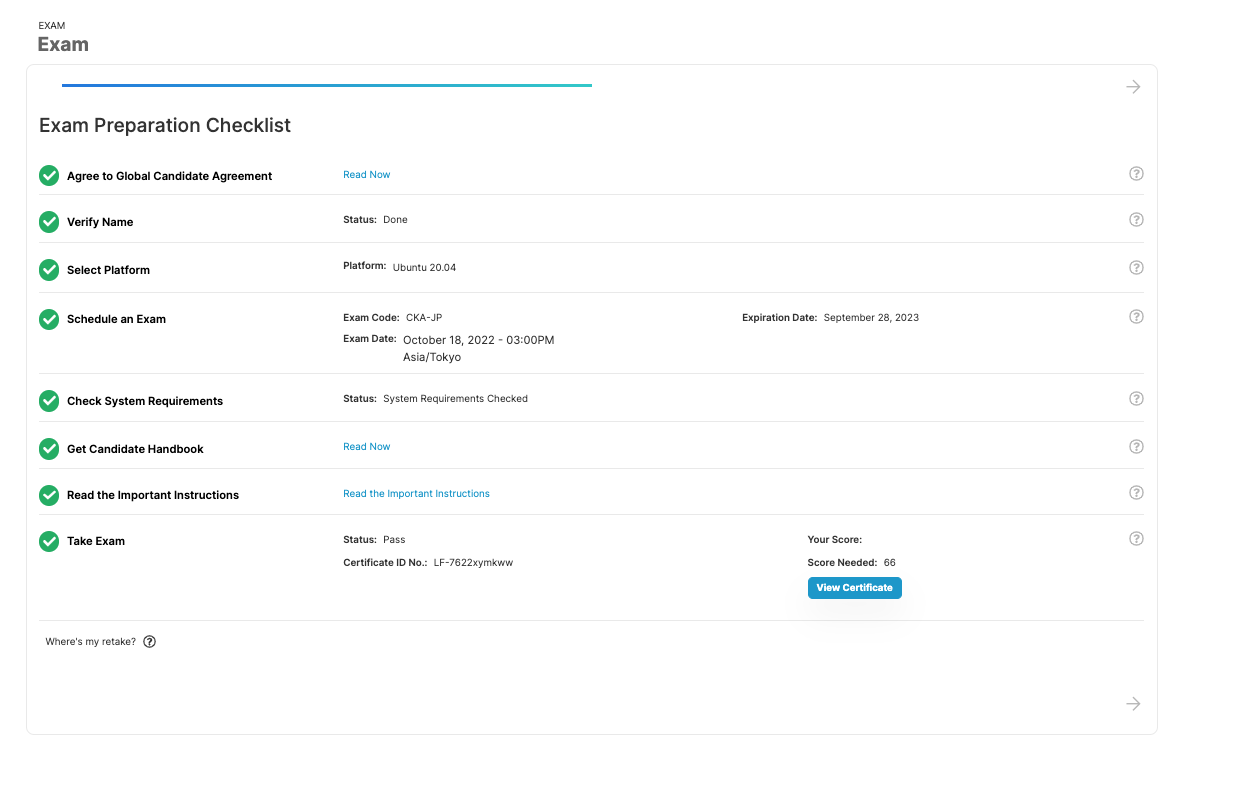Click the checklist progress bar
Viewport: 1256px width, 812px height.
327,86
